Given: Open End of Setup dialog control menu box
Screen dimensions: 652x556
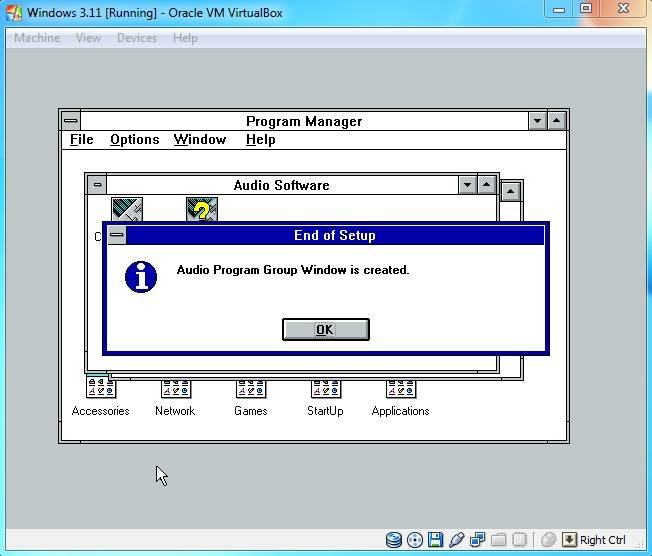Looking at the screenshot, I should pos(117,236).
